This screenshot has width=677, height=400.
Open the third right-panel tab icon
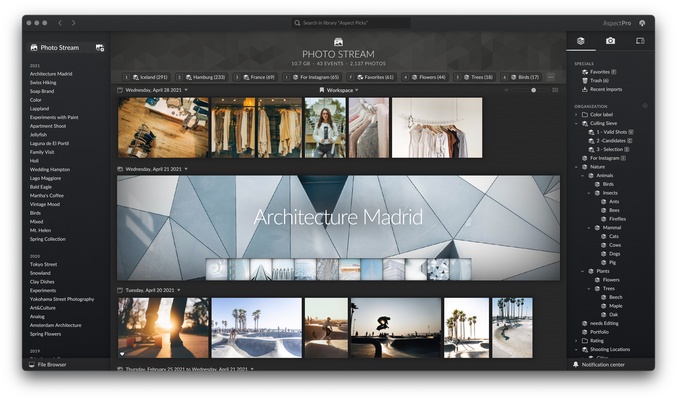640,41
